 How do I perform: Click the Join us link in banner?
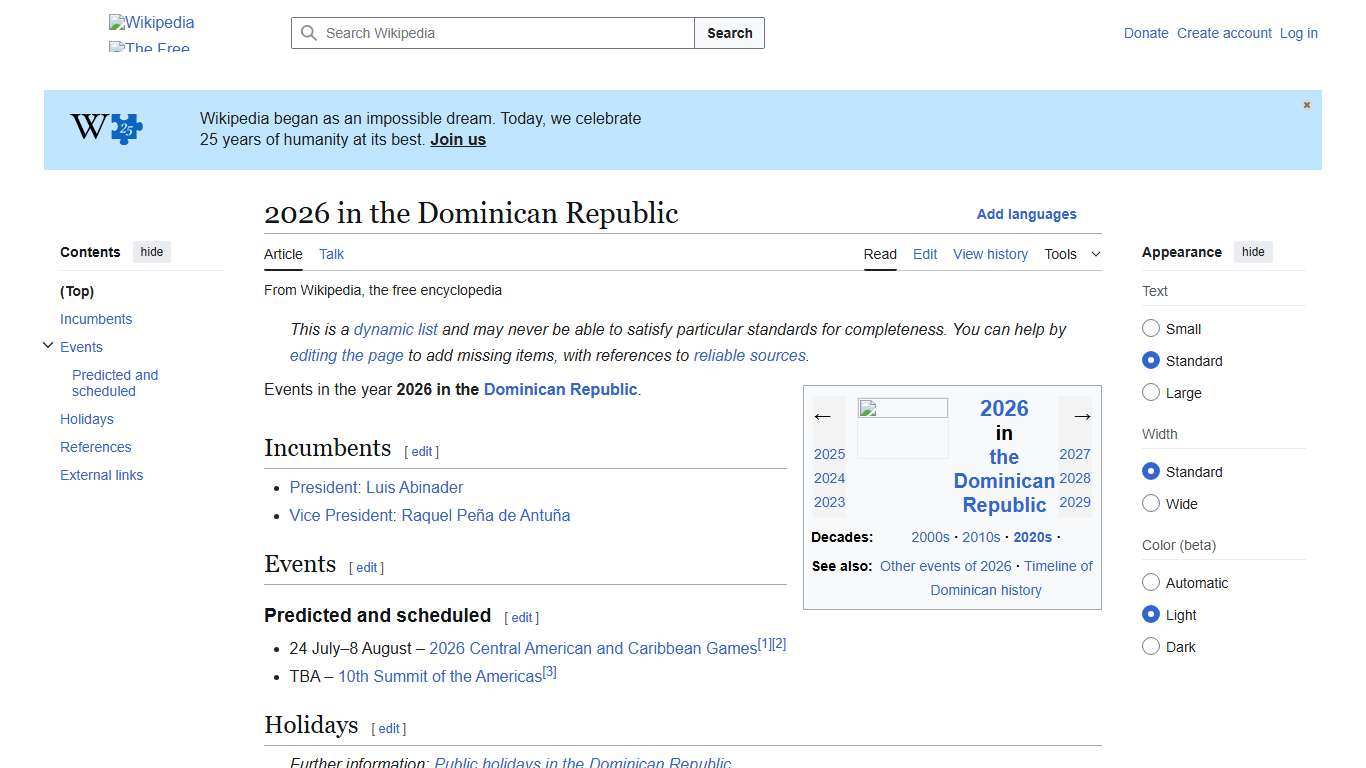[x=457, y=139]
